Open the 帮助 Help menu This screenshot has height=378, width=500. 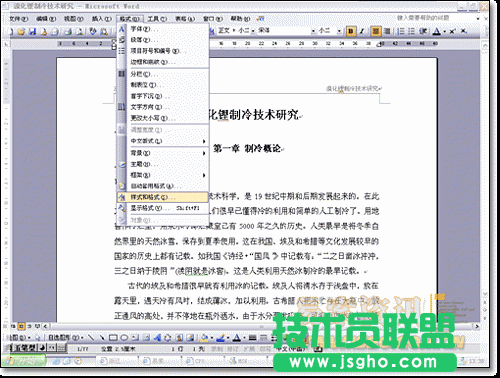(x=240, y=19)
